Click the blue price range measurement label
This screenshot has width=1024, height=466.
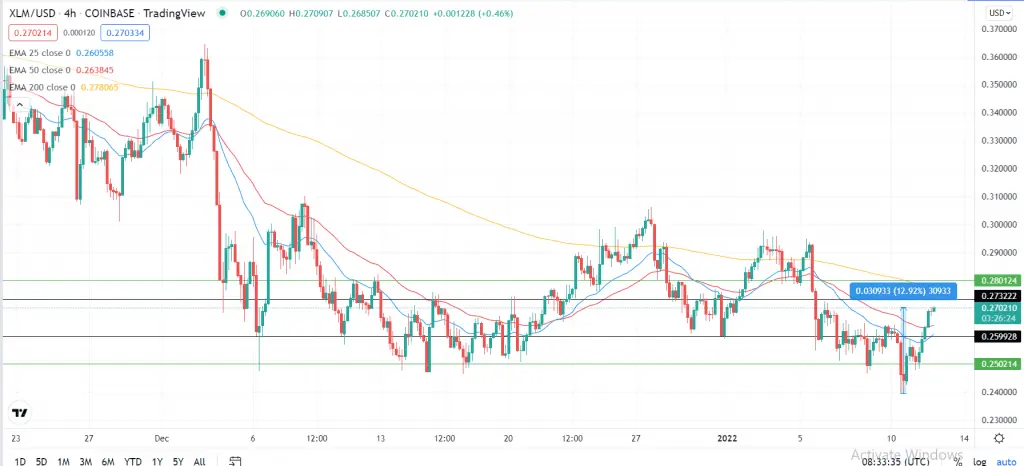(x=904, y=290)
